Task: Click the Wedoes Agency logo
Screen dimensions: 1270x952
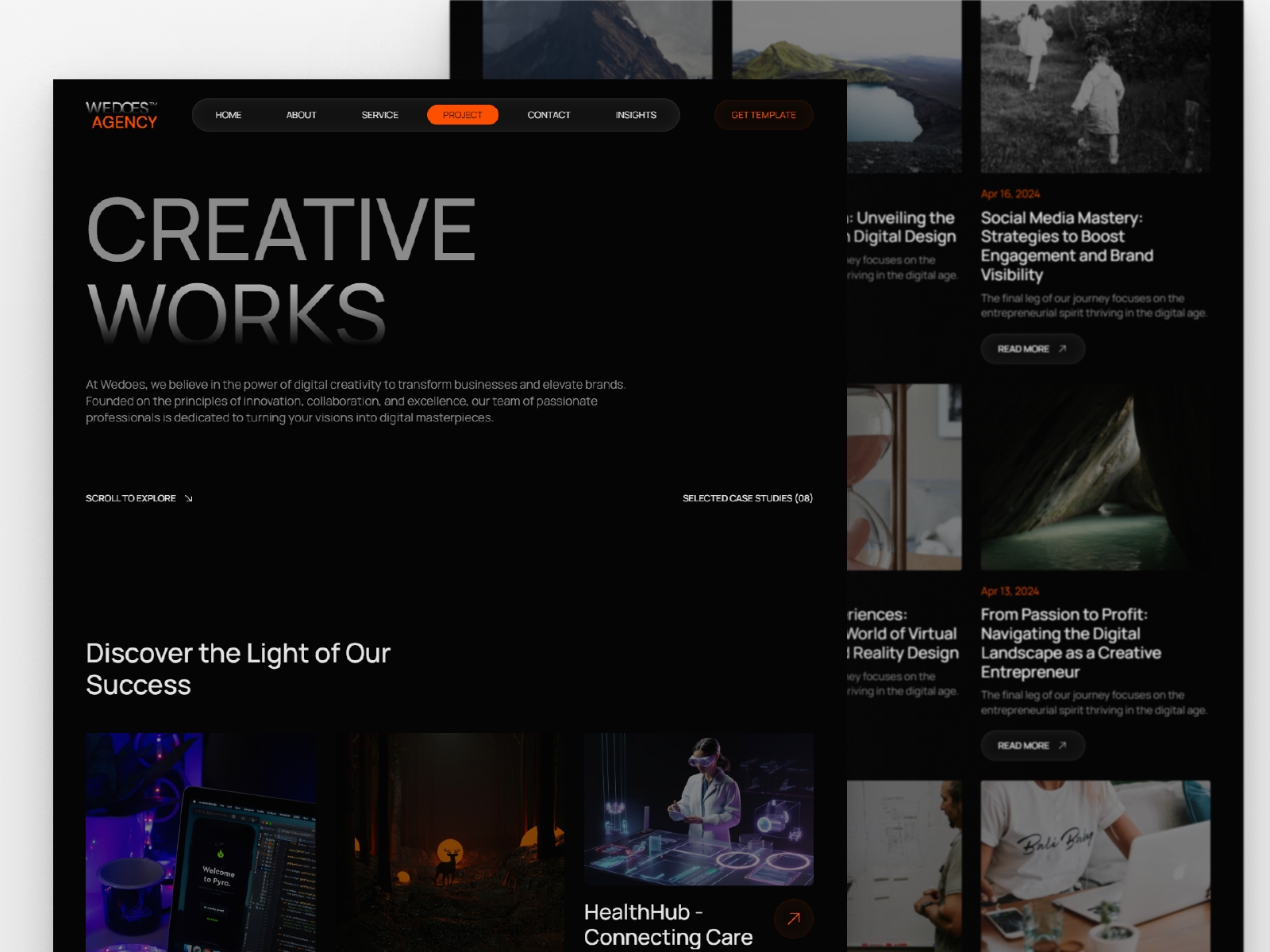Action: click(123, 114)
